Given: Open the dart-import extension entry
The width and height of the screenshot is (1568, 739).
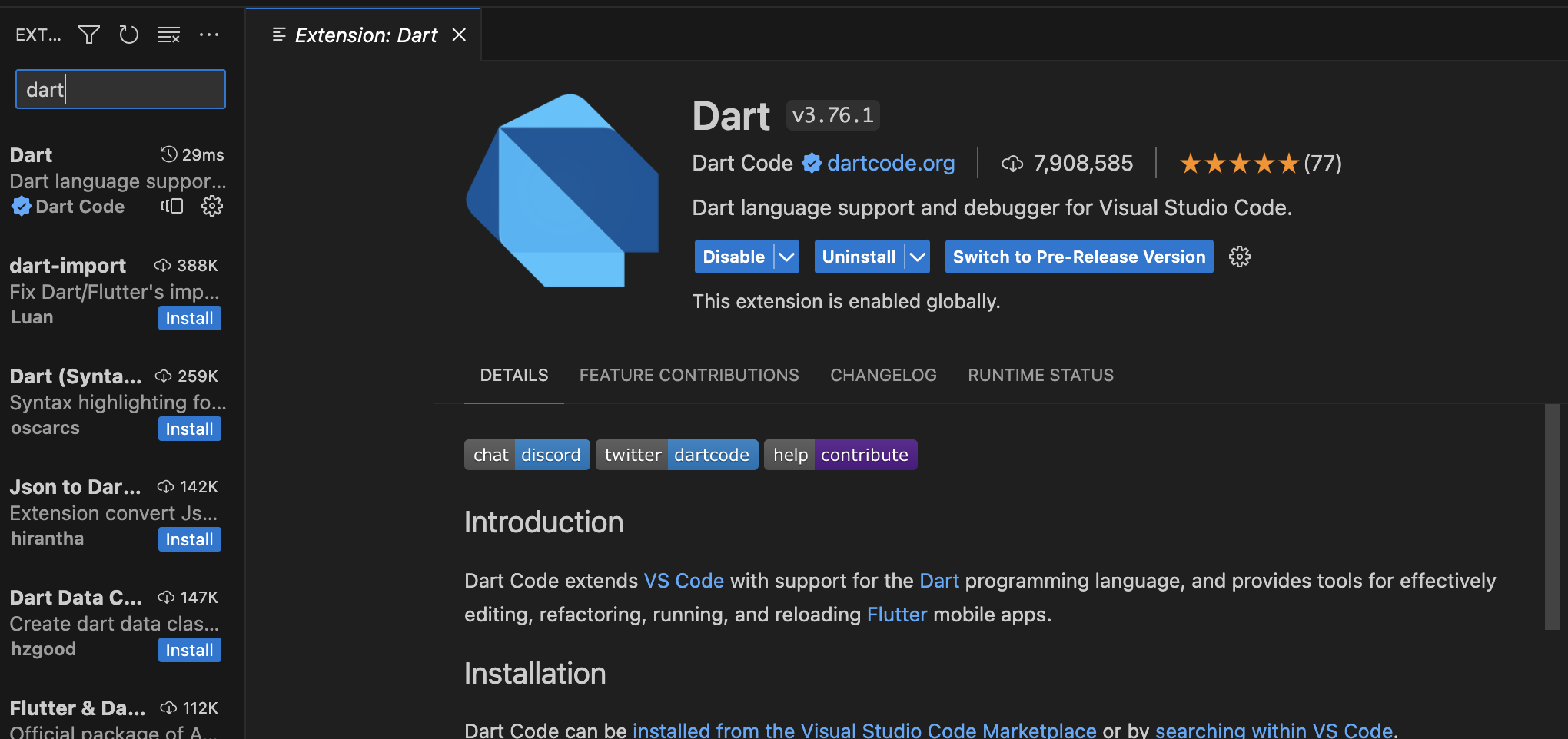Looking at the screenshot, I should point(121,291).
